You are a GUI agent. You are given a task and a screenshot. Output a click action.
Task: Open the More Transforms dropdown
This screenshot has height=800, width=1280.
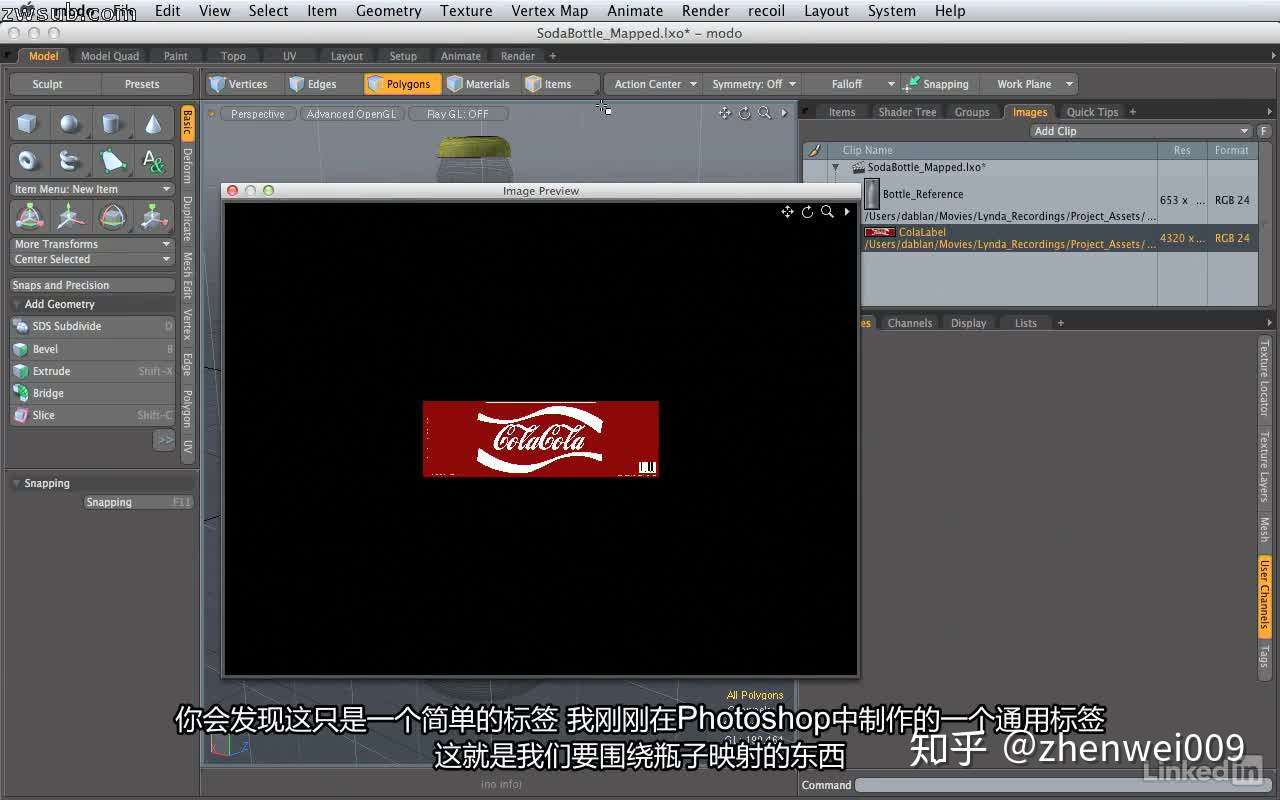click(92, 244)
